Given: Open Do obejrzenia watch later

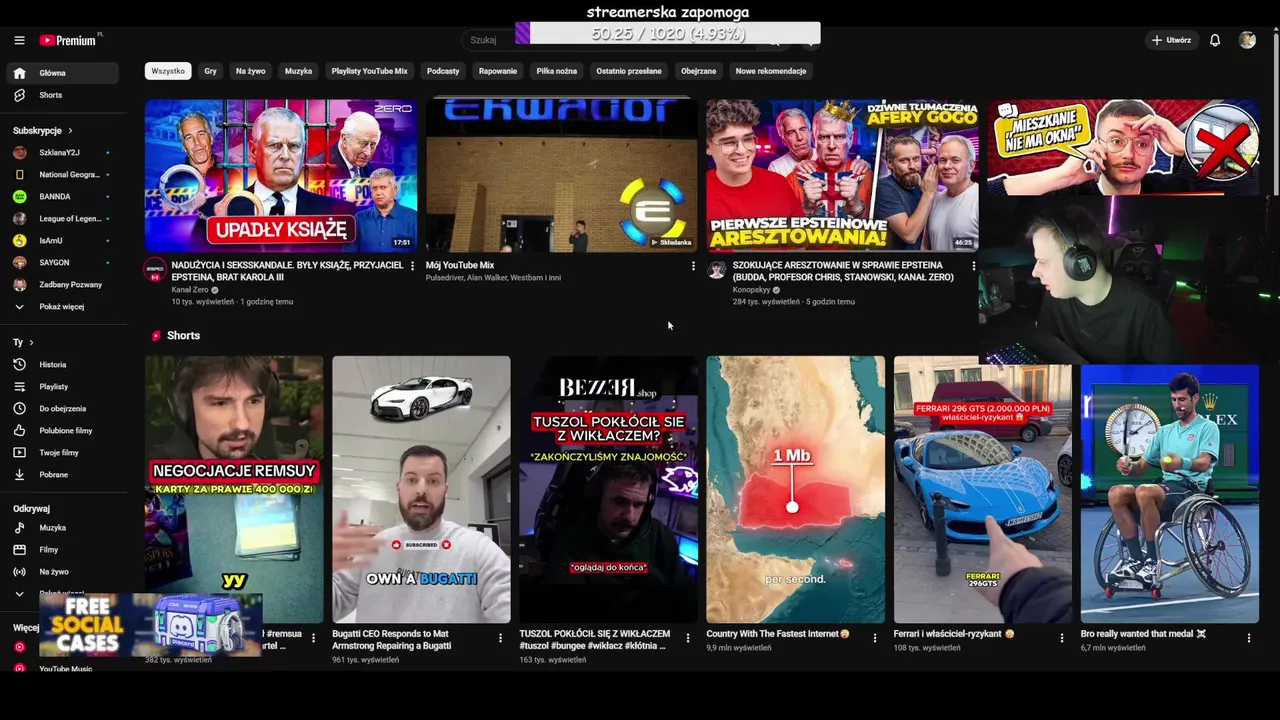Looking at the screenshot, I should [x=62, y=409].
